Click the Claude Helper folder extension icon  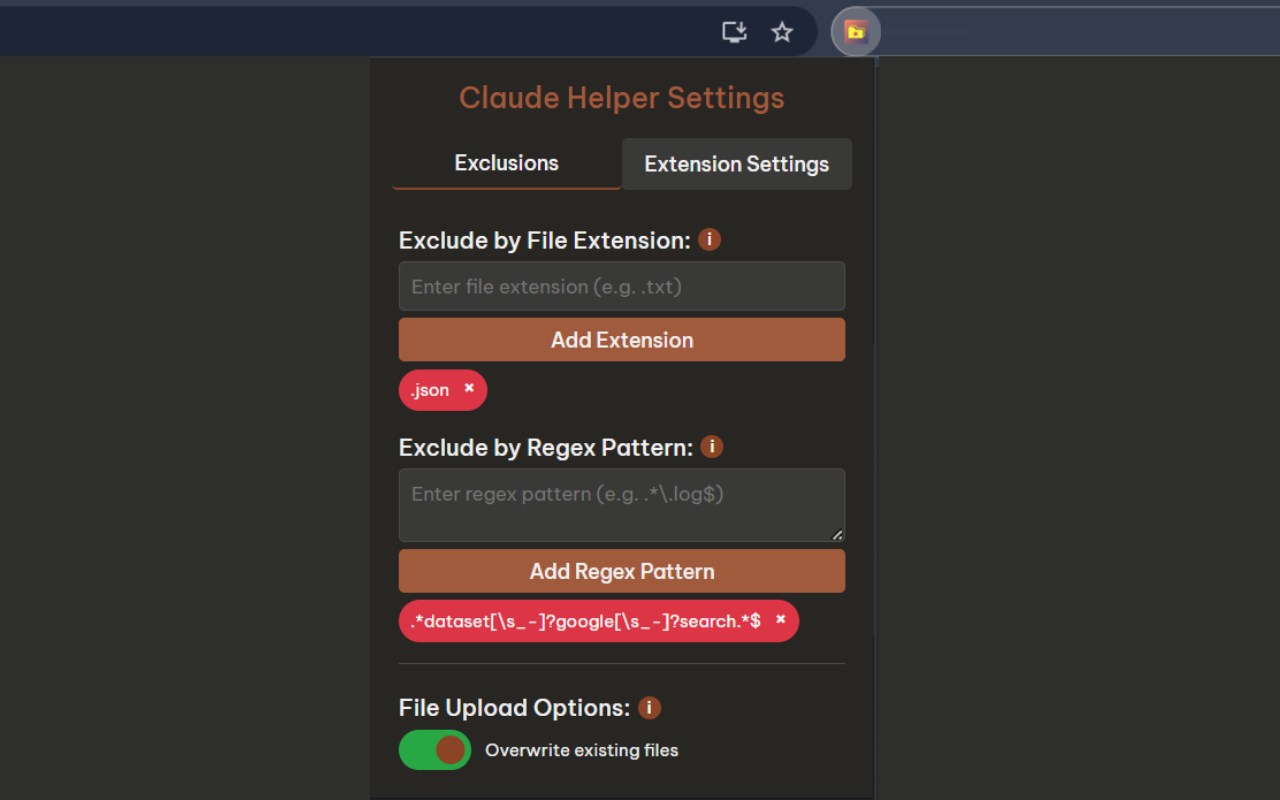tap(855, 32)
